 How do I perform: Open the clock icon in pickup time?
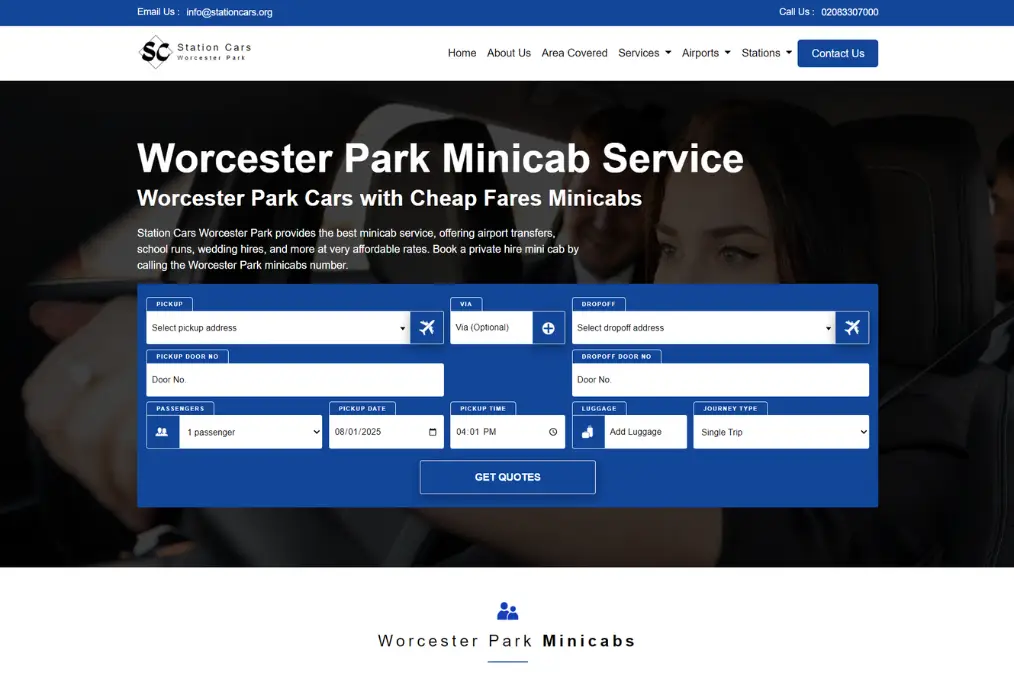(x=553, y=432)
